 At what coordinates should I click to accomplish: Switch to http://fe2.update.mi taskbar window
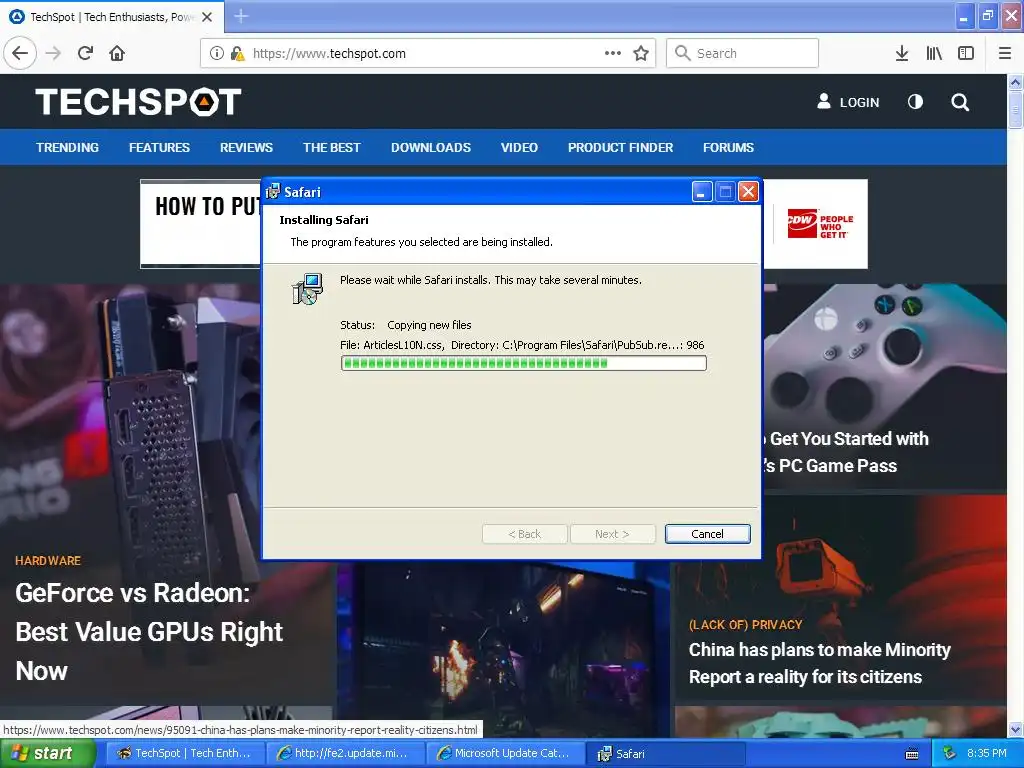point(345,753)
